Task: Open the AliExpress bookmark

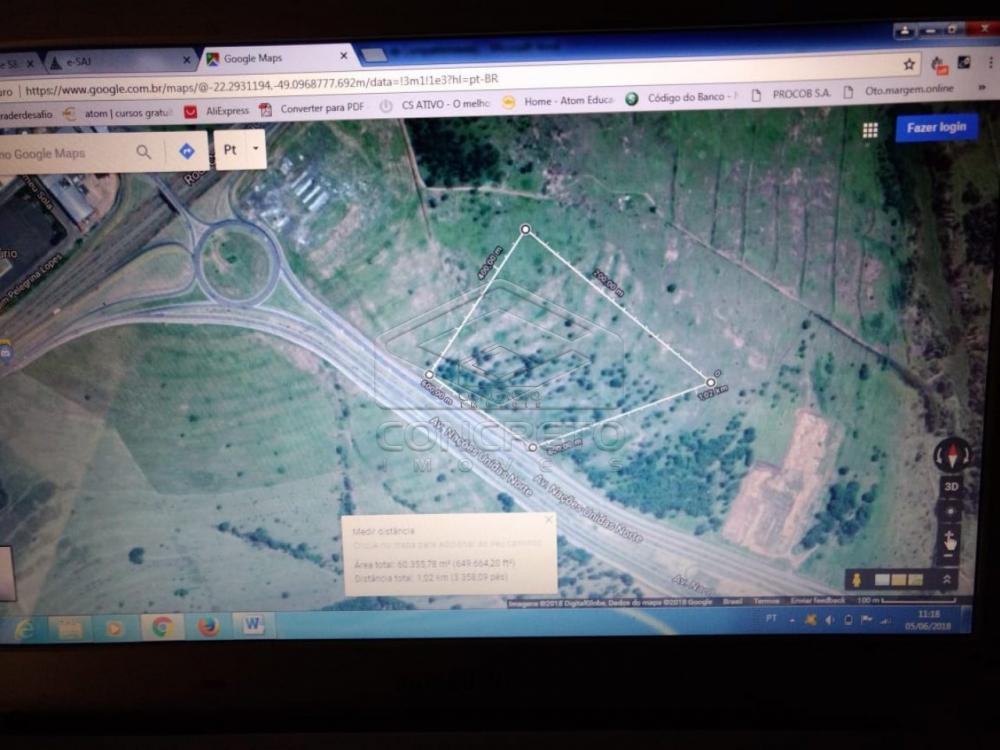Action: pos(217,110)
